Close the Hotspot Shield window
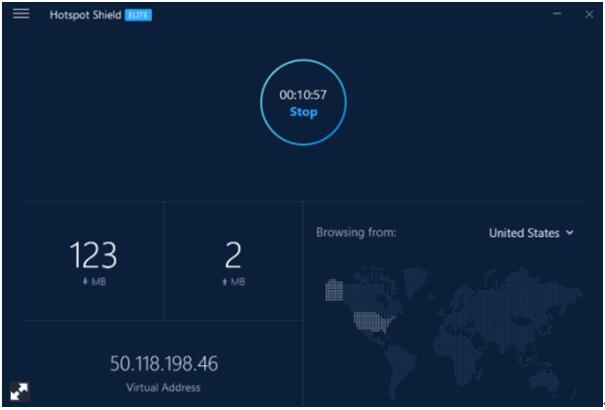Viewport: 605px width, 410px height. tap(589, 14)
